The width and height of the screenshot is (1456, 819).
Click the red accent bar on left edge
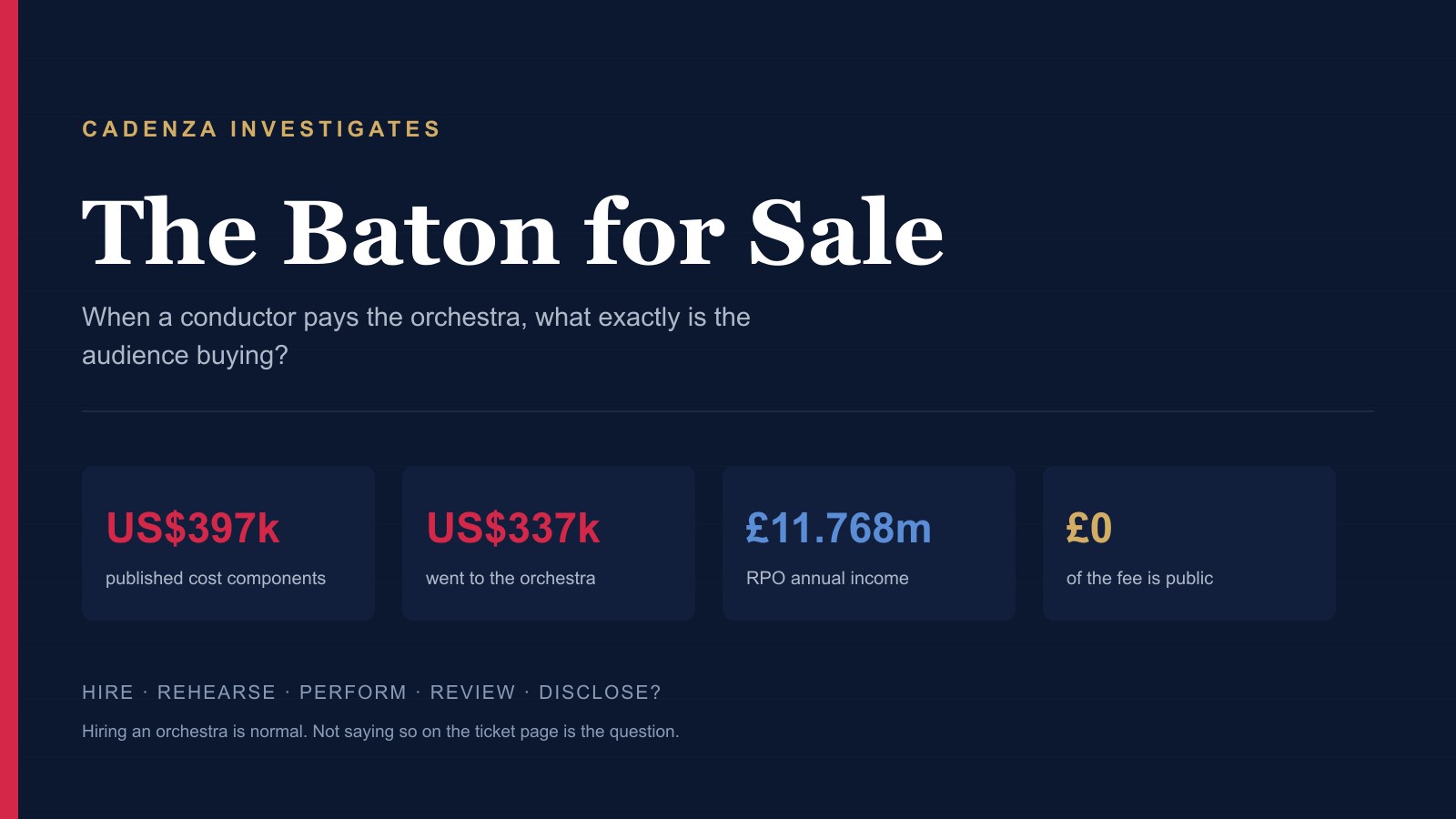(x=9, y=409)
